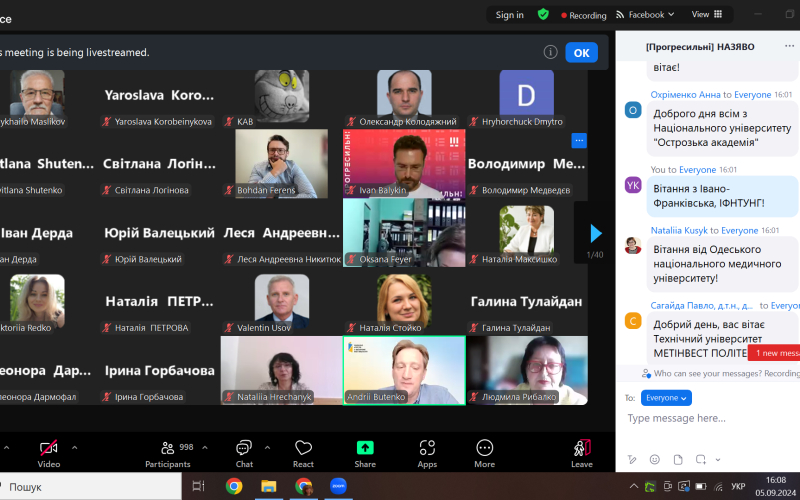Select the Наталія Стойко participant tile
Screen dimensions: 800x500
(x=404, y=304)
